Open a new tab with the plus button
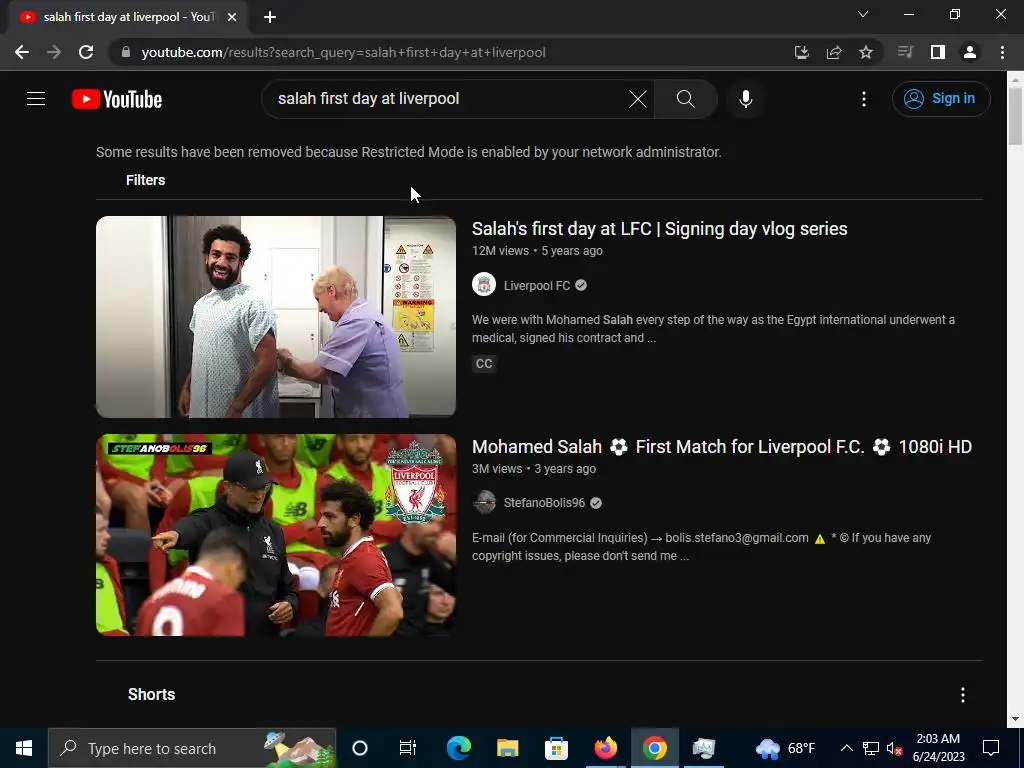 click(270, 17)
